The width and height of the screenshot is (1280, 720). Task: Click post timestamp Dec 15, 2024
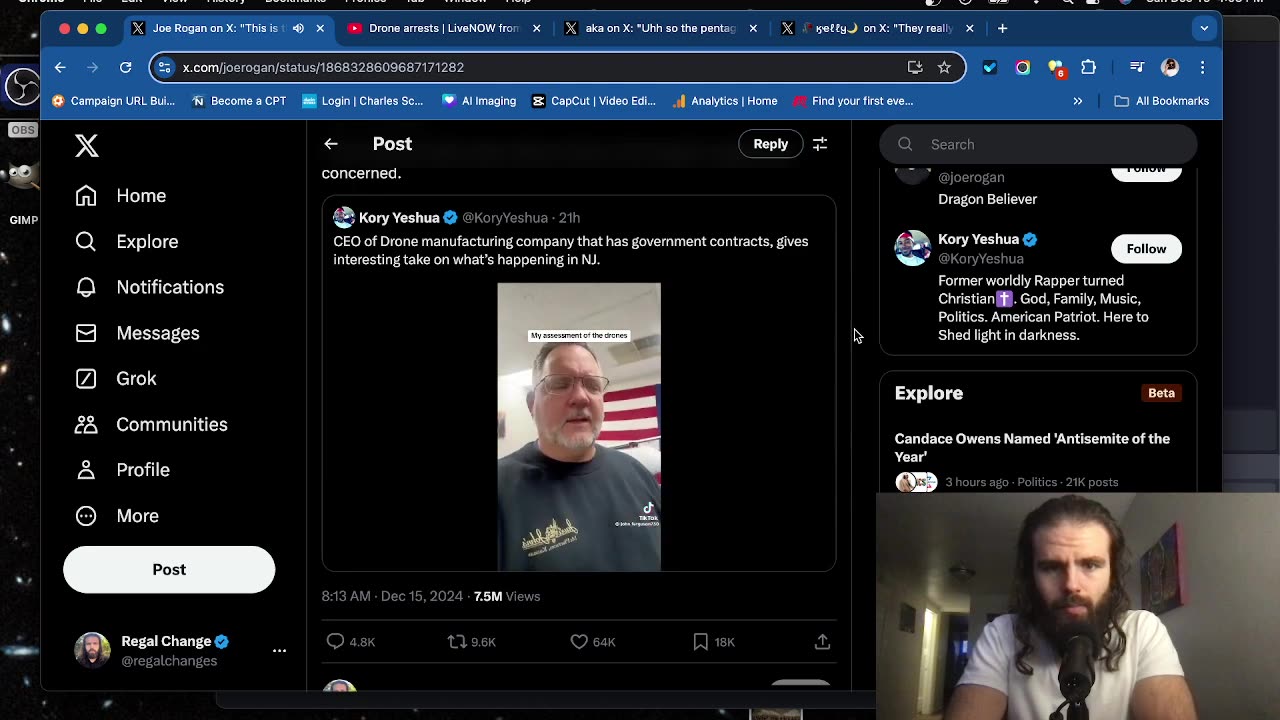click(x=392, y=596)
